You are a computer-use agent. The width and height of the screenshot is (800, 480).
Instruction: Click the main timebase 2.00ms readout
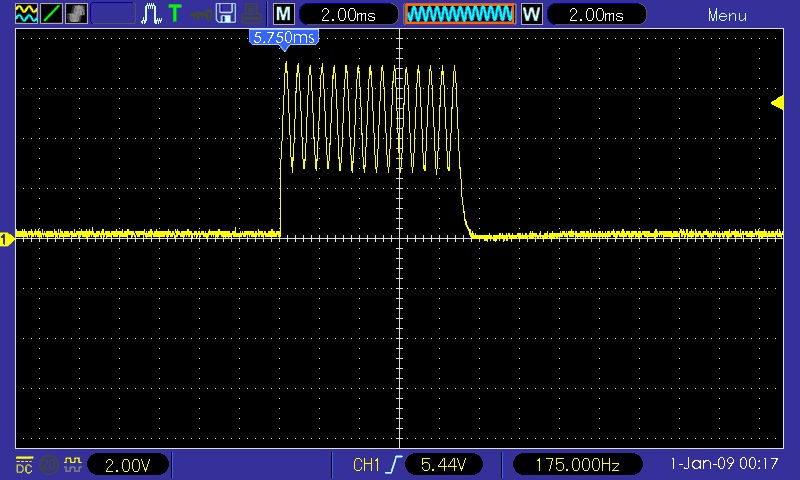tap(348, 14)
